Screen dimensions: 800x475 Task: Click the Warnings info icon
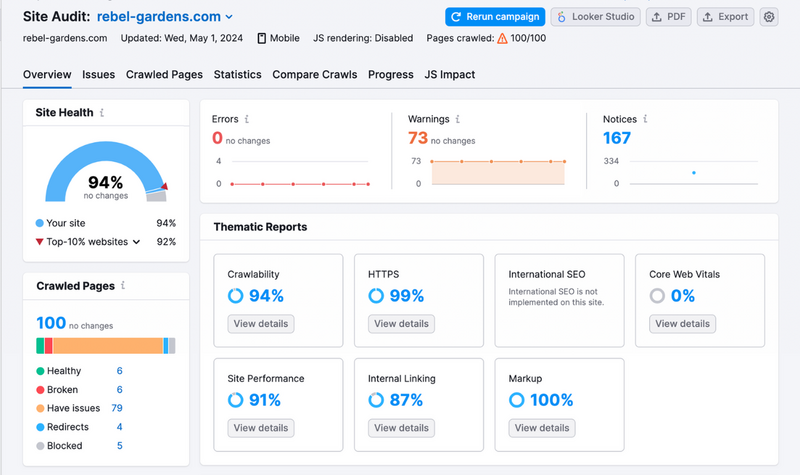(x=458, y=119)
